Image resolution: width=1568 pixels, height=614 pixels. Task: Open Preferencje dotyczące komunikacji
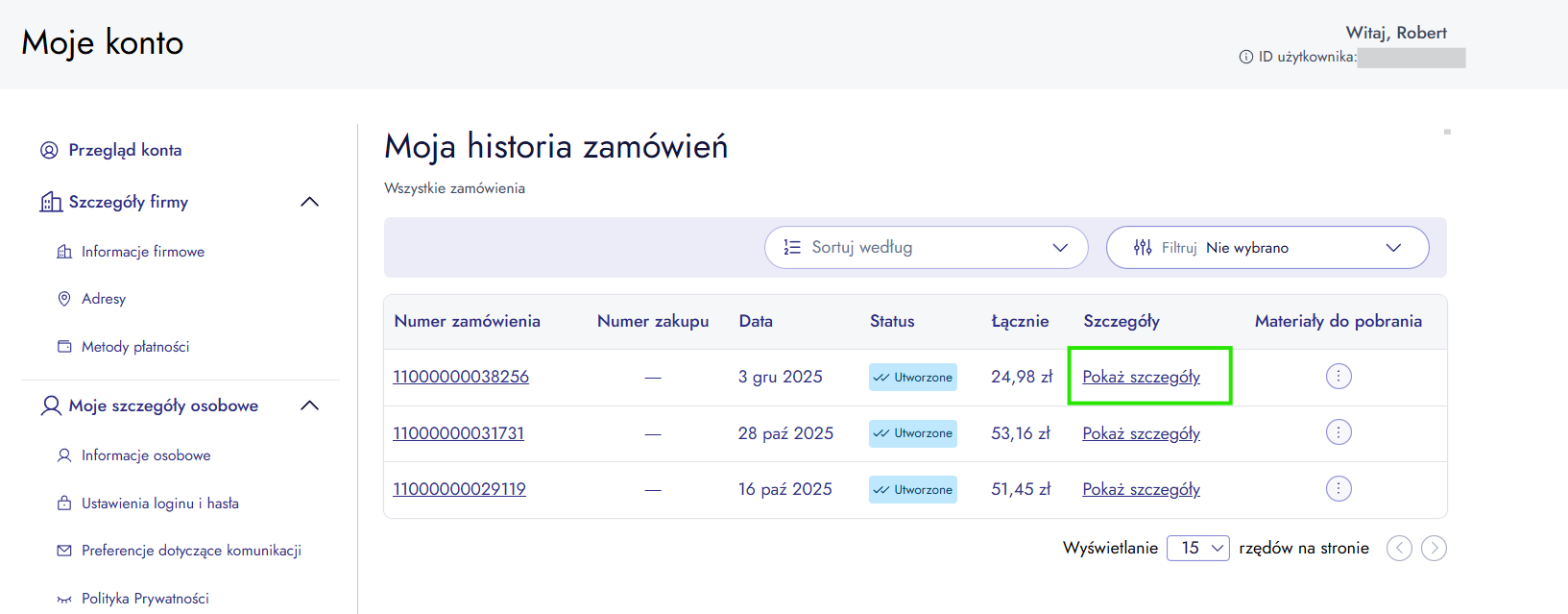(x=191, y=551)
